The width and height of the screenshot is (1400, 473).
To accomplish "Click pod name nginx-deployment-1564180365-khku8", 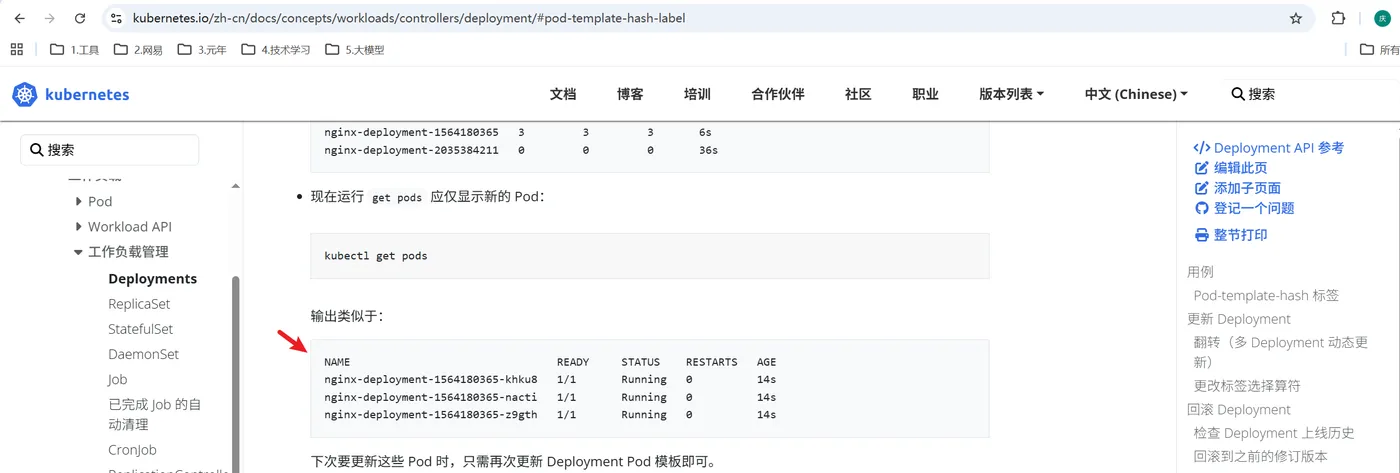I will point(431,380).
